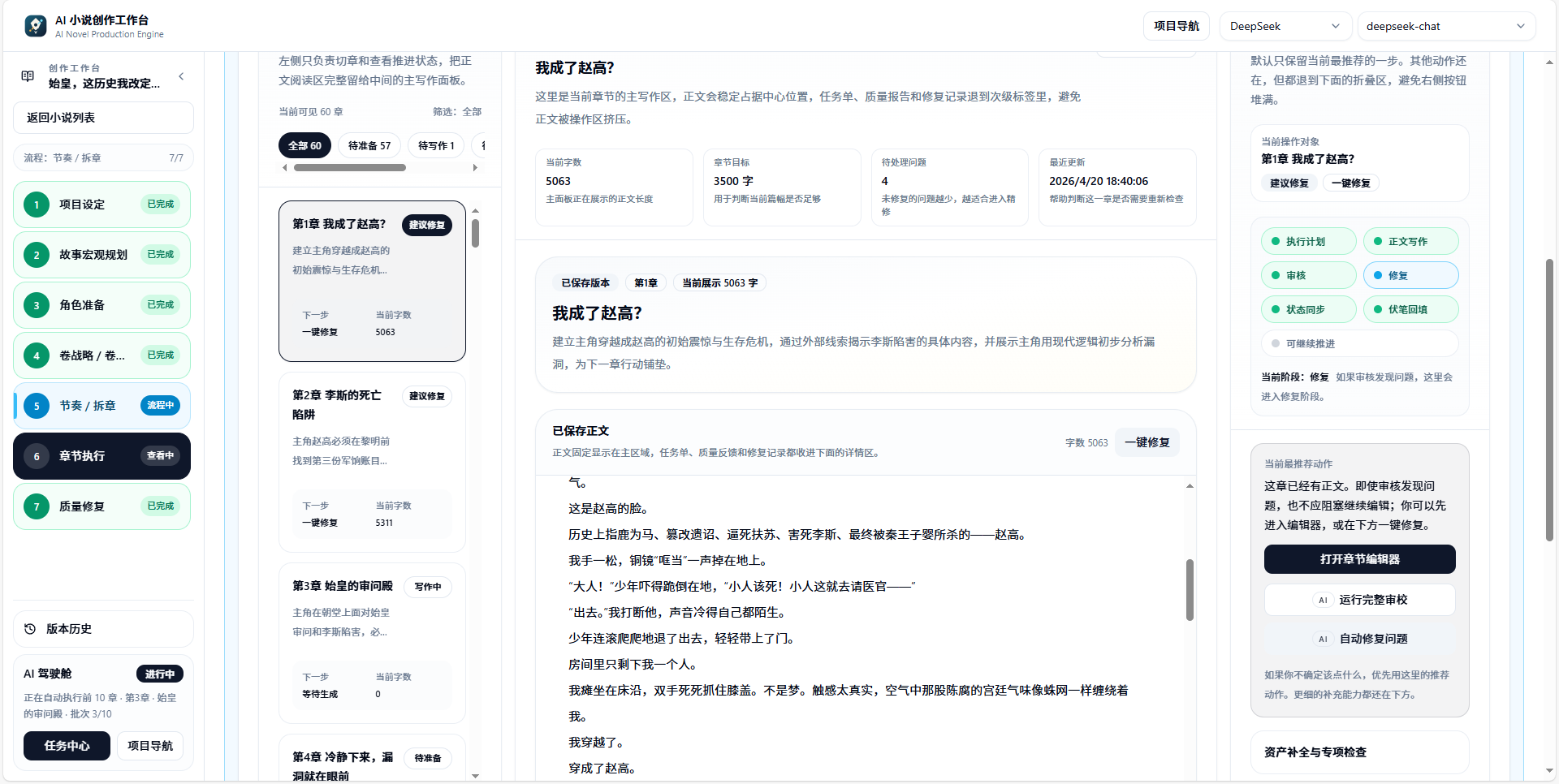This screenshot has width=1559, height=784.
Task: Click the AI Novel Production Engine logo icon
Action: pyautogui.click(x=34, y=25)
